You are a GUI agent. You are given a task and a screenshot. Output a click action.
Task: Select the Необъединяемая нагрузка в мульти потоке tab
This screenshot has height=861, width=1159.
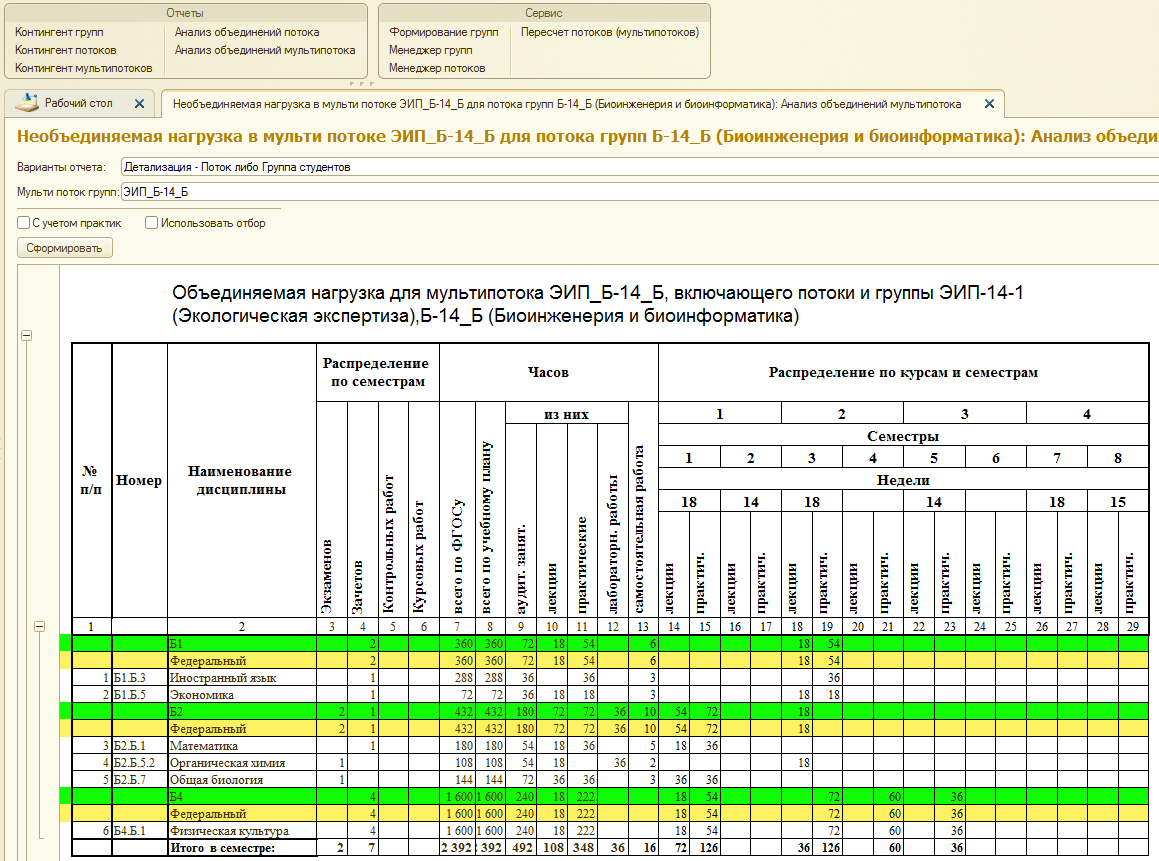pyautogui.click(x=567, y=104)
